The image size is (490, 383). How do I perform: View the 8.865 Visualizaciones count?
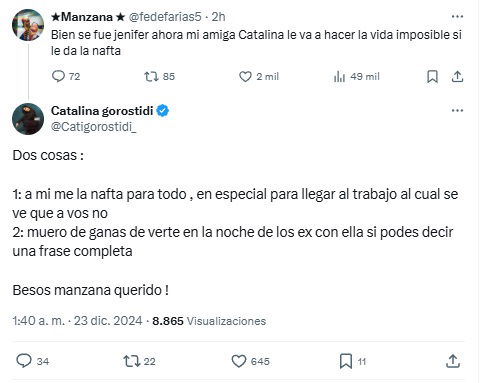[x=209, y=321]
